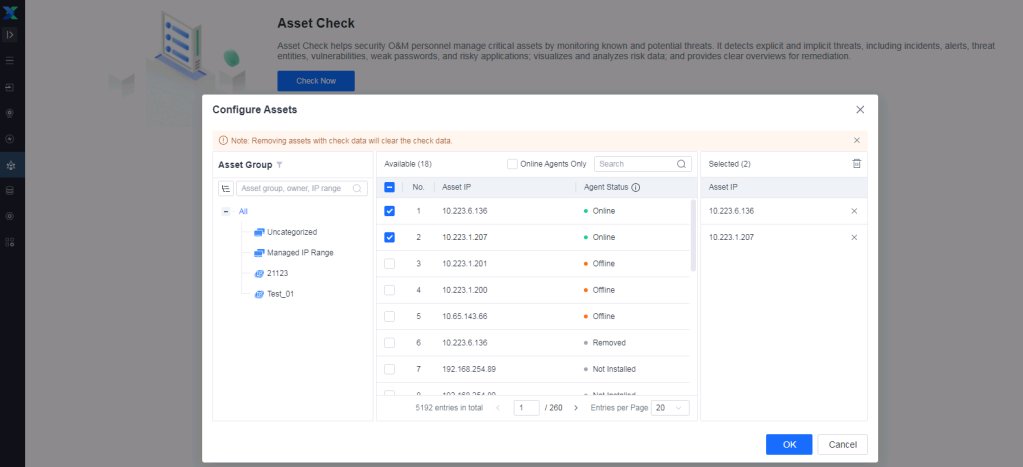Viewport: 1023px width, 467px height.
Task: Click the grid-with-gear icon at the sidebar bottom
Action: coord(10,242)
